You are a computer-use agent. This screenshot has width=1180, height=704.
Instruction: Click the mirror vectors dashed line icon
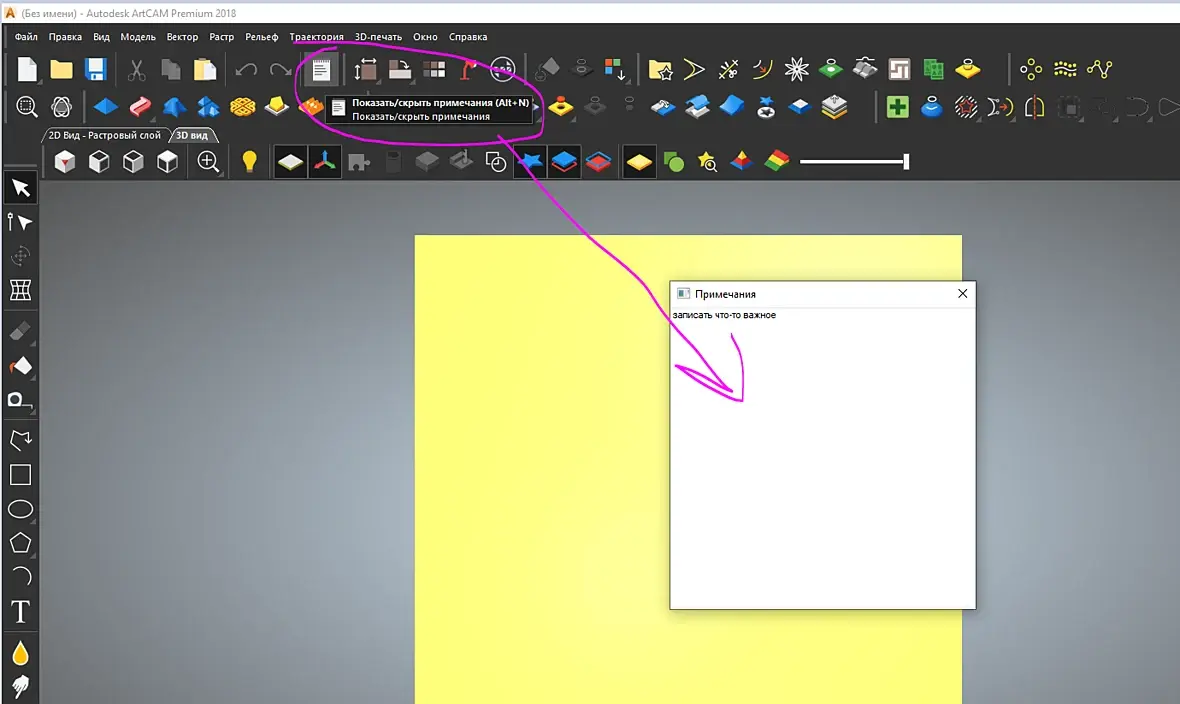coord(1035,107)
